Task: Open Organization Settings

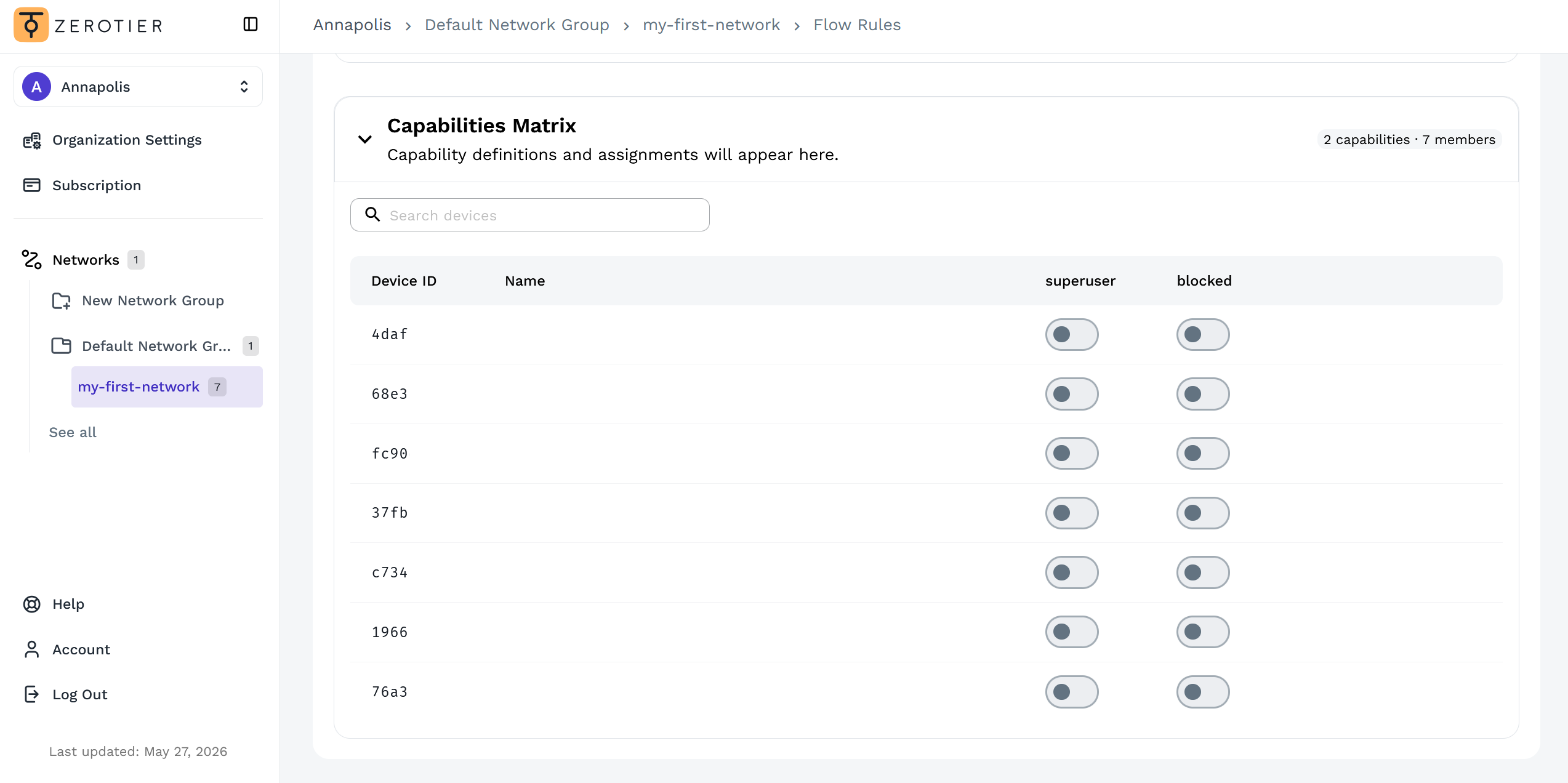Action: (127, 140)
